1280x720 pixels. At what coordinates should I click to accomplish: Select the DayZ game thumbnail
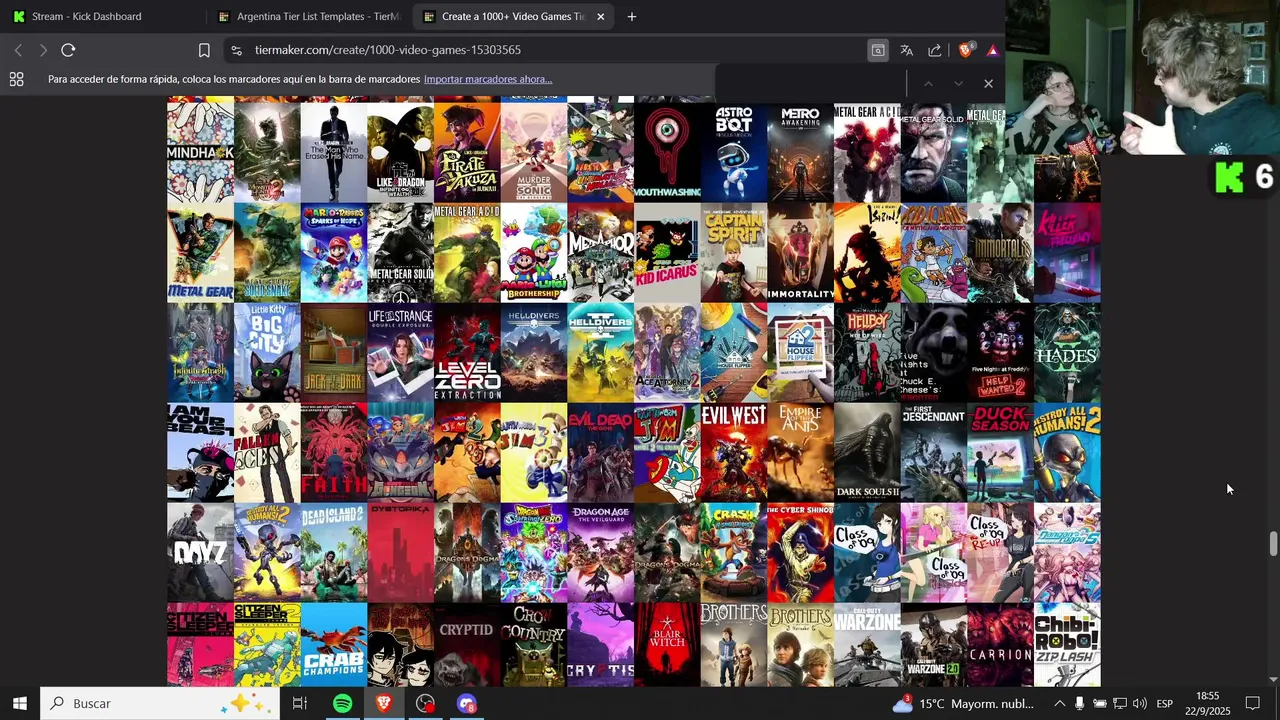200,553
